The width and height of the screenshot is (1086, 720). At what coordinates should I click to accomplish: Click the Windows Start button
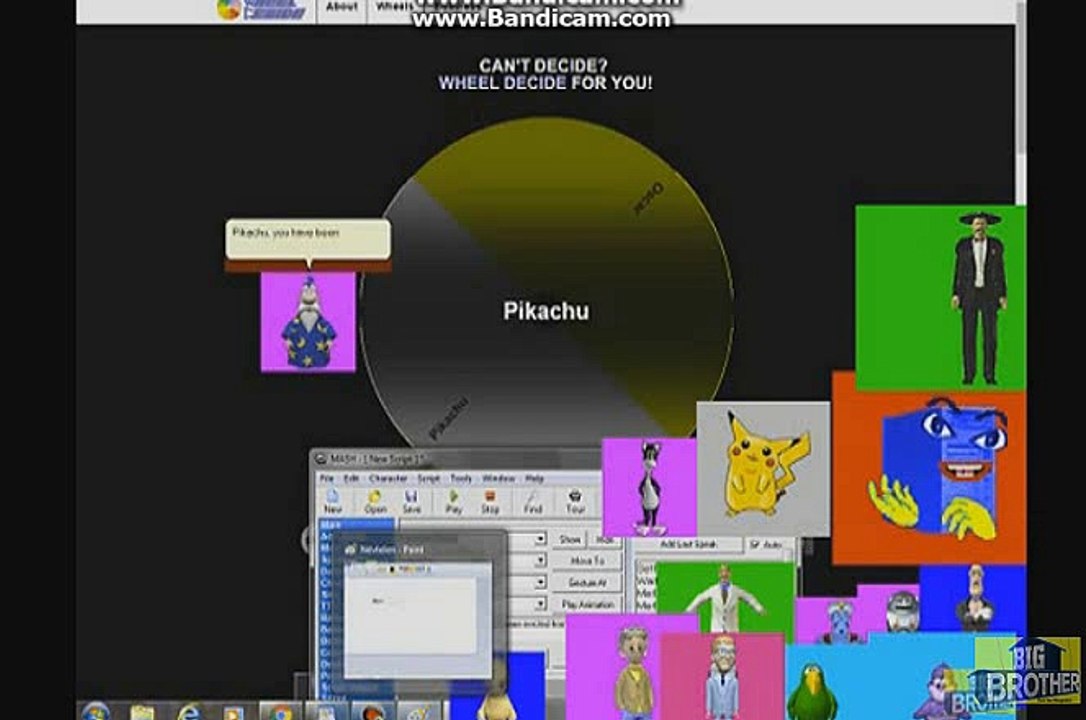pos(96,712)
